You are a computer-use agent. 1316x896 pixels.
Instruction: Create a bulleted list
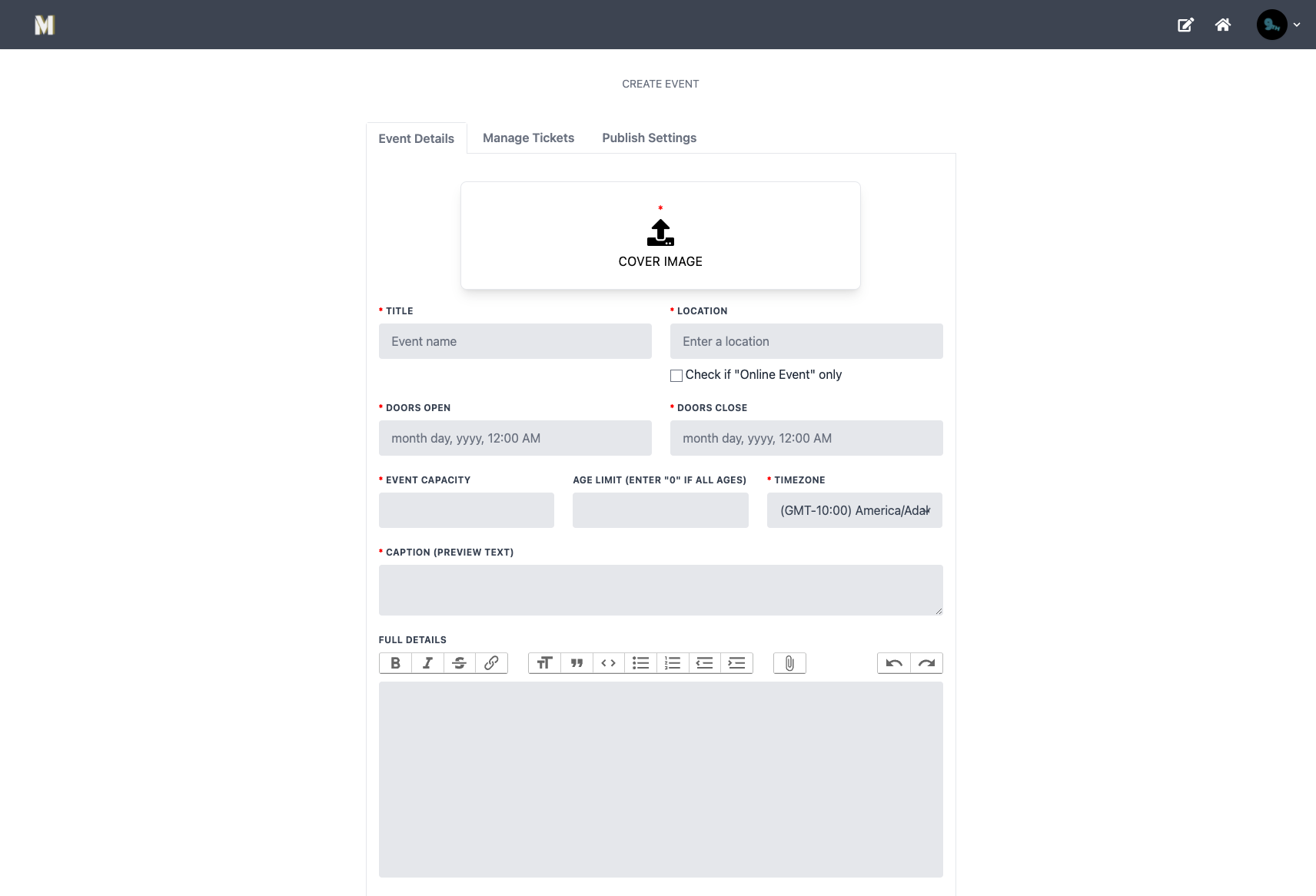point(640,663)
